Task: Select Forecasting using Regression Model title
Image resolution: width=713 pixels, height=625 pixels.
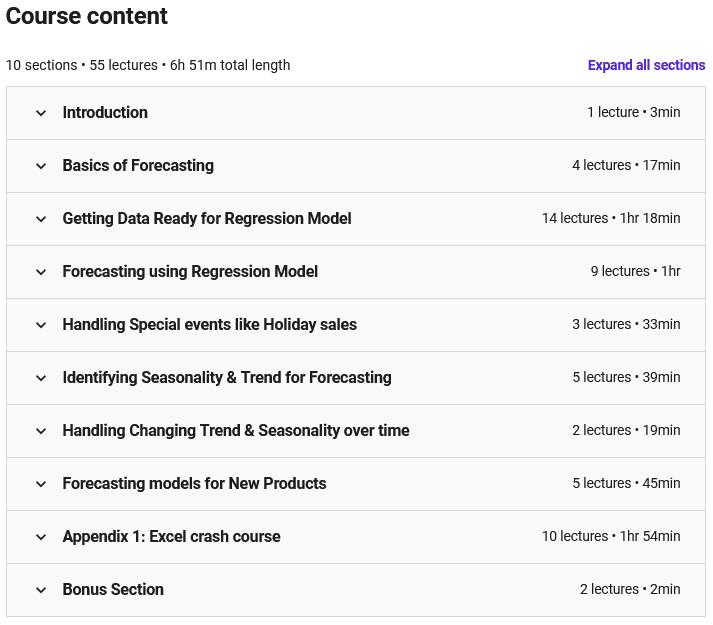Action: (190, 271)
